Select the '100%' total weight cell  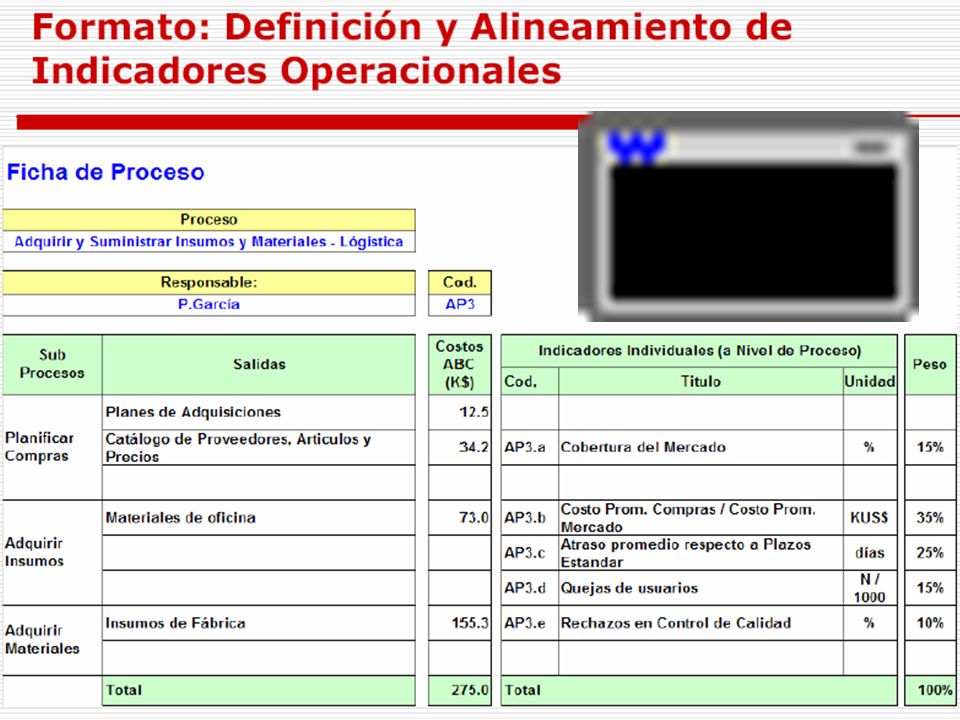pyautogui.click(x=930, y=691)
